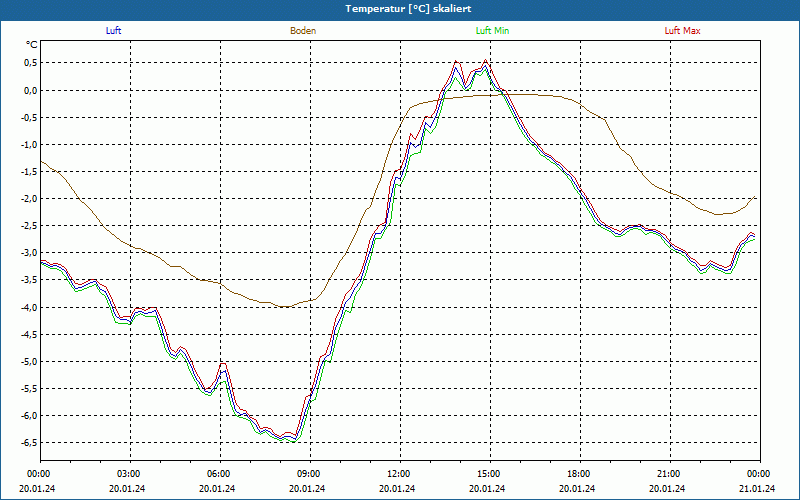Click the '21.01.24' date label
Screen dimensions: 800x500
pos(757,488)
